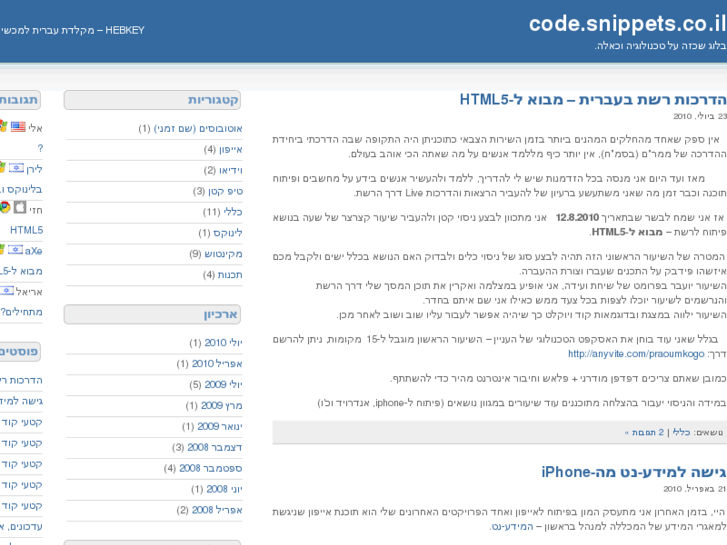Open commenter אריאל's link
727x545 pixels.
pyautogui.click(x=29, y=292)
